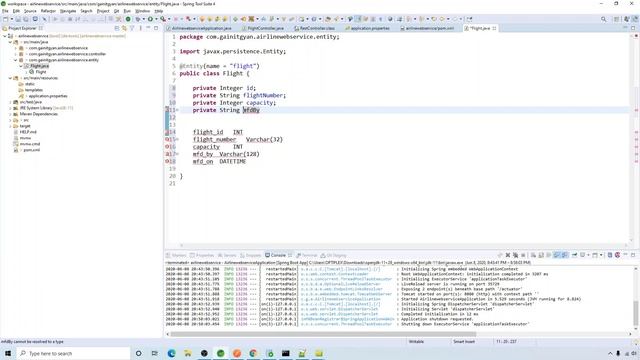Expand Maven Dependencies node

[10, 114]
